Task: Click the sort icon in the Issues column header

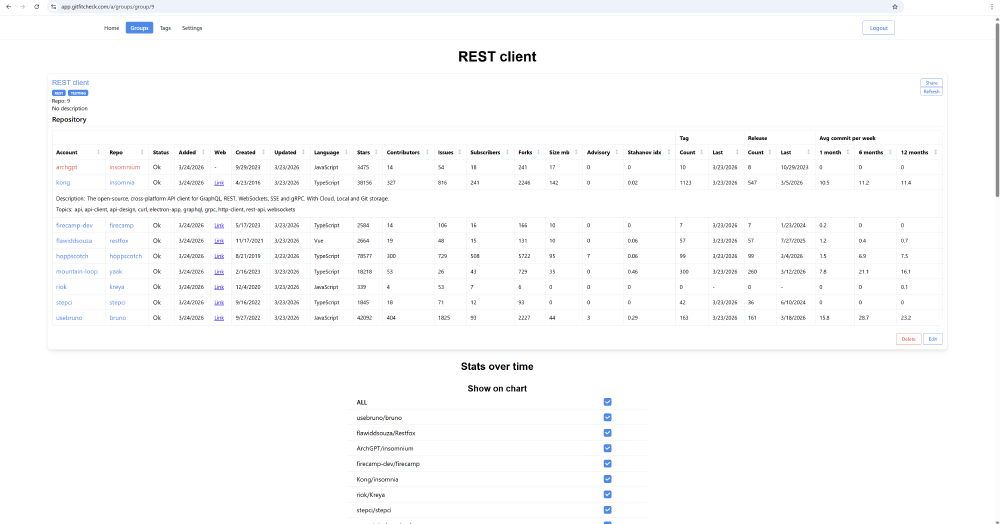Action: [460, 152]
